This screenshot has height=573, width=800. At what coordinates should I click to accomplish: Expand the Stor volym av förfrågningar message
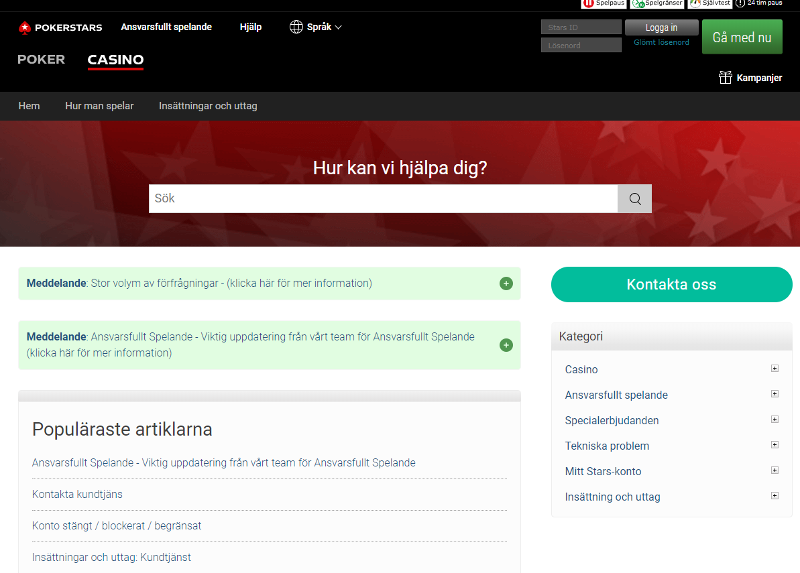(506, 284)
